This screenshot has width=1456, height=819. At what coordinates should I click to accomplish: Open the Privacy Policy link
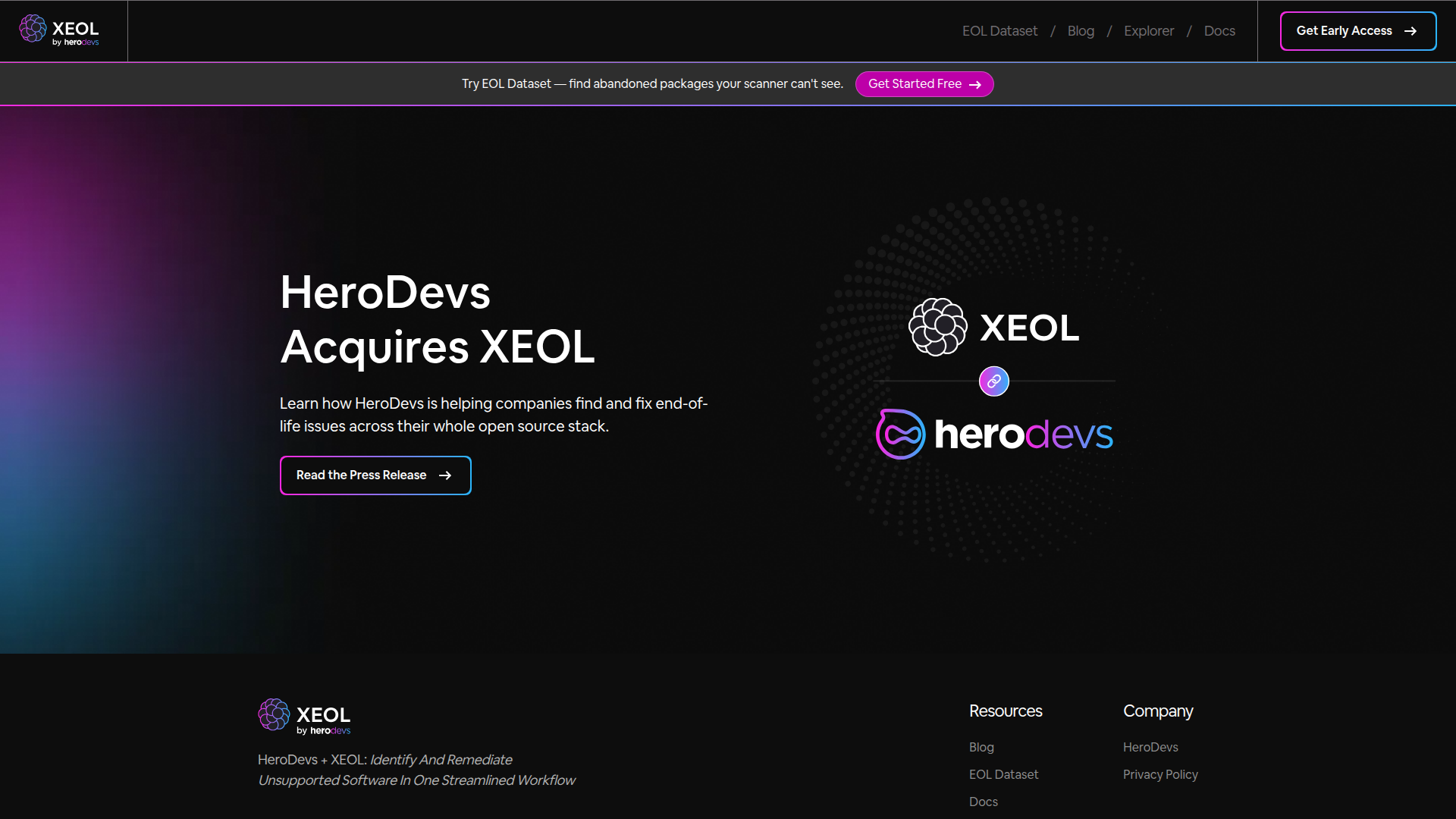(1160, 774)
